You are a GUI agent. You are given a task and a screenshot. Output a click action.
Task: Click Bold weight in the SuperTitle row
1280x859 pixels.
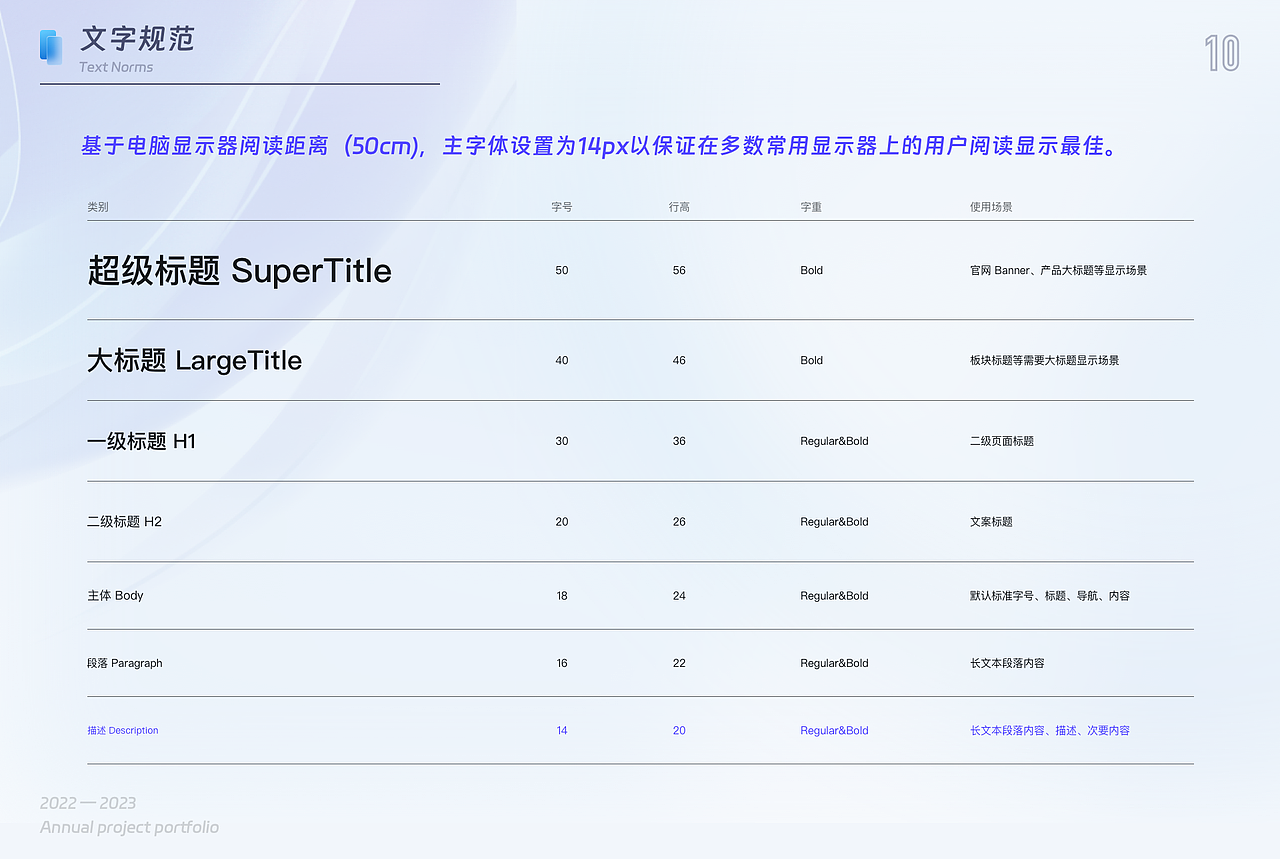click(x=811, y=270)
